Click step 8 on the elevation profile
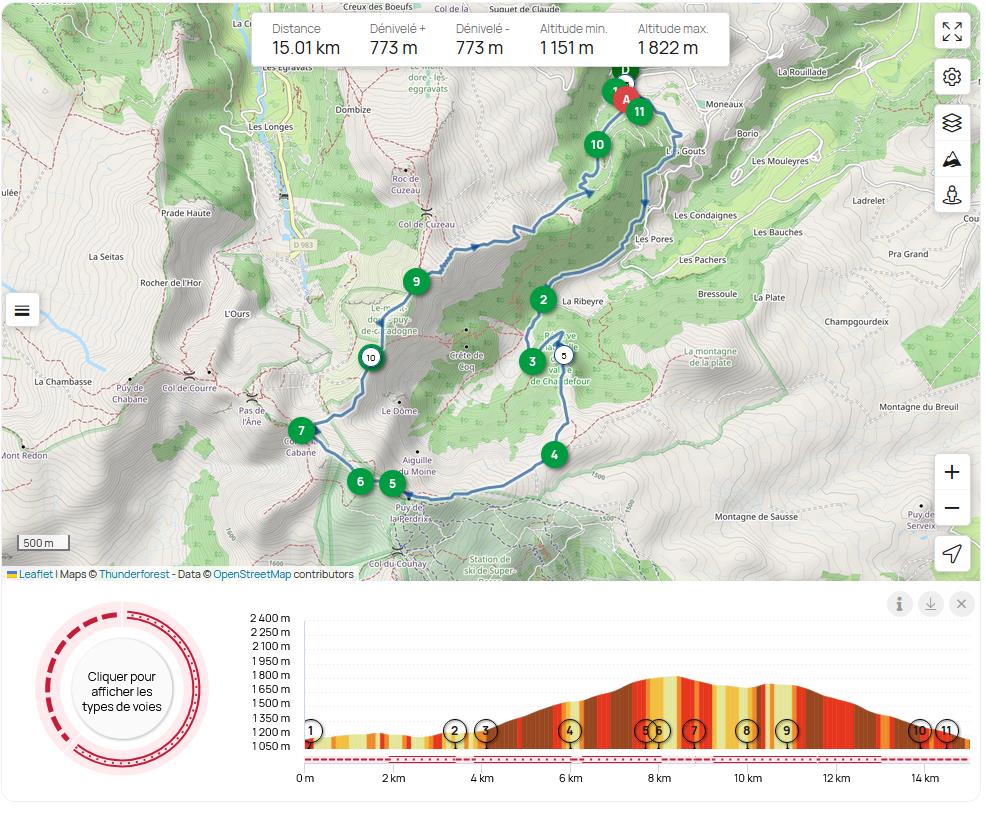This screenshot has height=813, width=986. pos(747,731)
